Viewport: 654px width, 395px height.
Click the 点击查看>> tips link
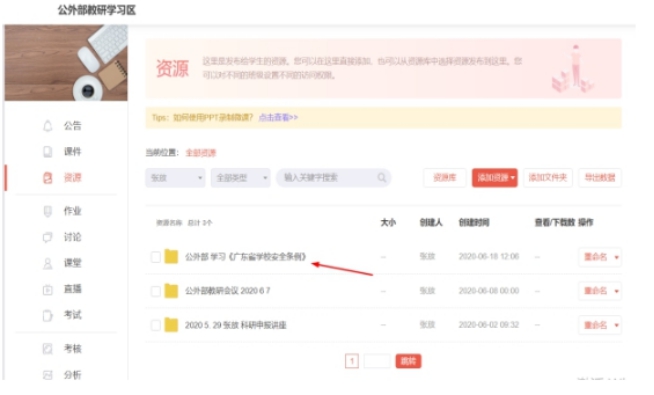click(x=278, y=118)
